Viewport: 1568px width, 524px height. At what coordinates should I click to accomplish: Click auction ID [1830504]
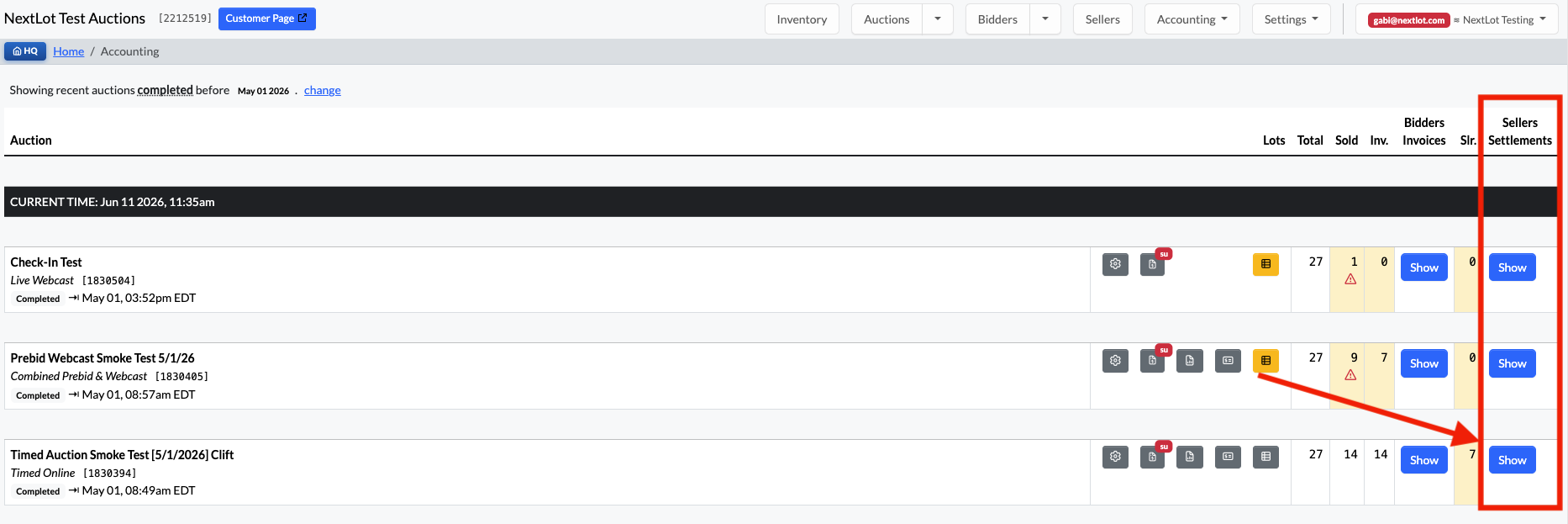tap(108, 281)
